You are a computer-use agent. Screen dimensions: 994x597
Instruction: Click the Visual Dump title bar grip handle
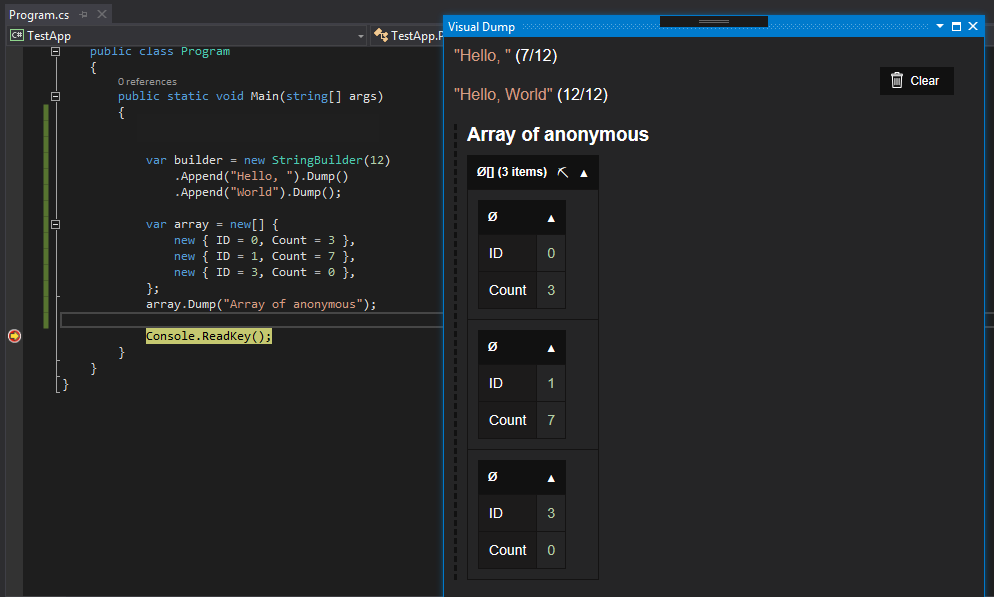click(714, 22)
